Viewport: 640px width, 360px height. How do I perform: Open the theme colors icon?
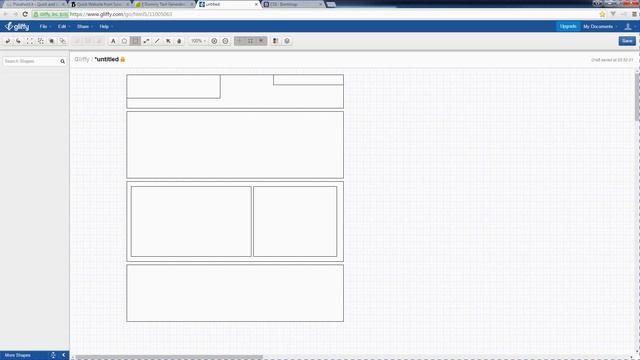[276, 41]
